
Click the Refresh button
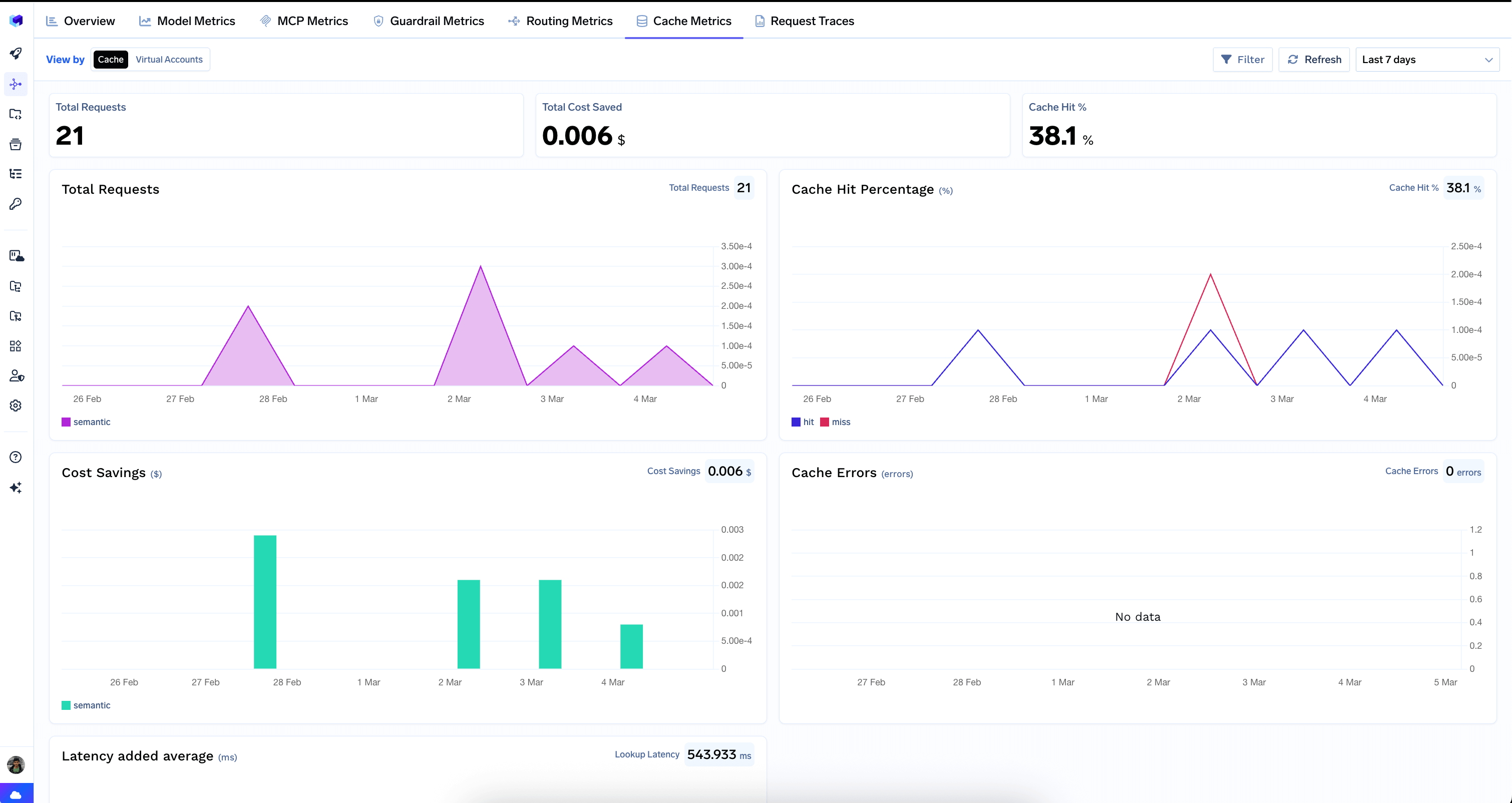click(x=1314, y=59)
